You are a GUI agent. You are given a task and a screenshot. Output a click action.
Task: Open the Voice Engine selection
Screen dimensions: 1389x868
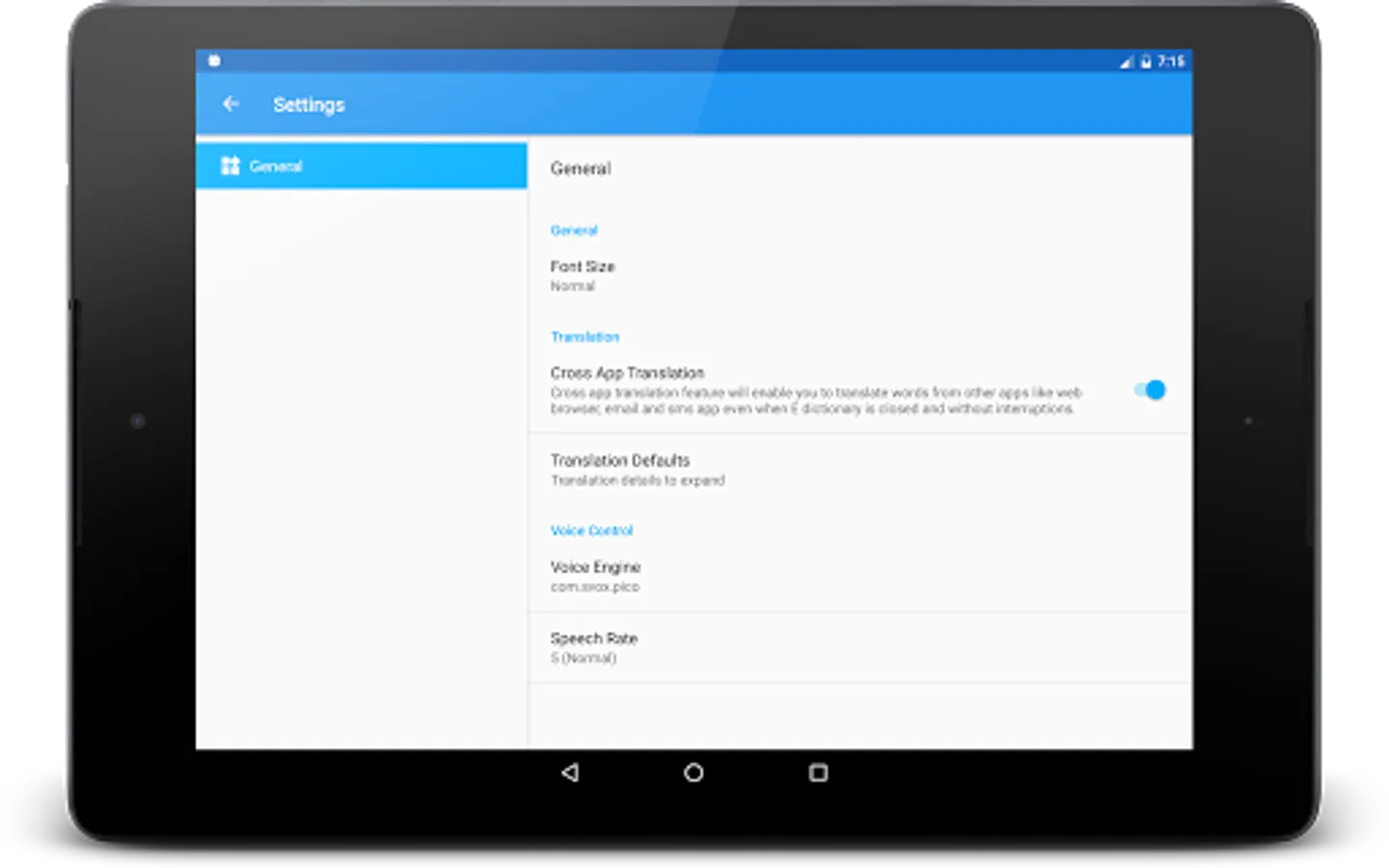tap(859, 576)
